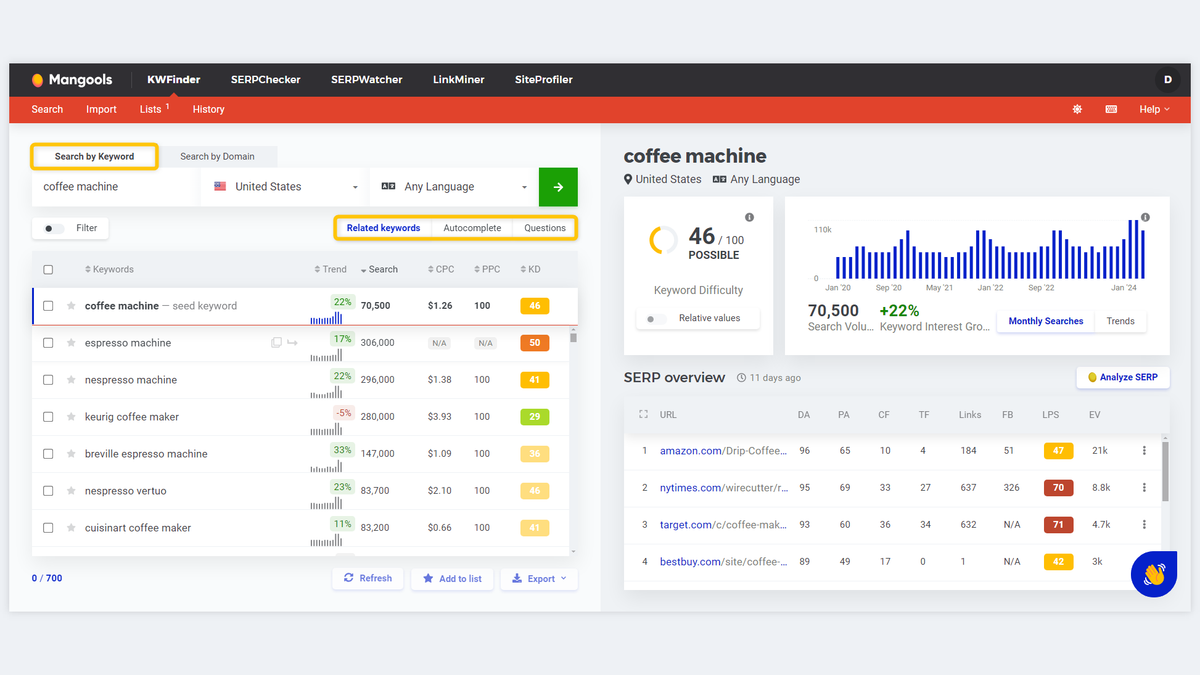
Task: Open the waving hand chat widget
Action: pyautogui.click(x=1154, y=574)
